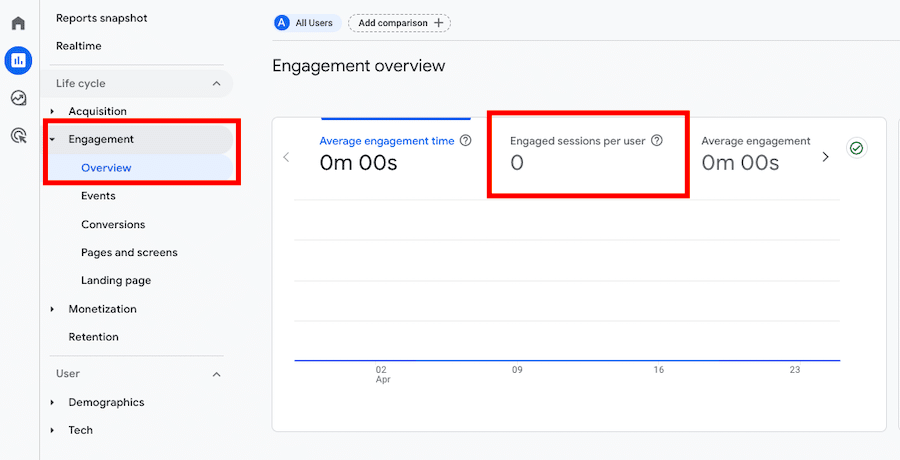Expand the Acquisition tree item
Image resolution: width=900 pixels, height=460 pixels.
[x=53, y=111]
